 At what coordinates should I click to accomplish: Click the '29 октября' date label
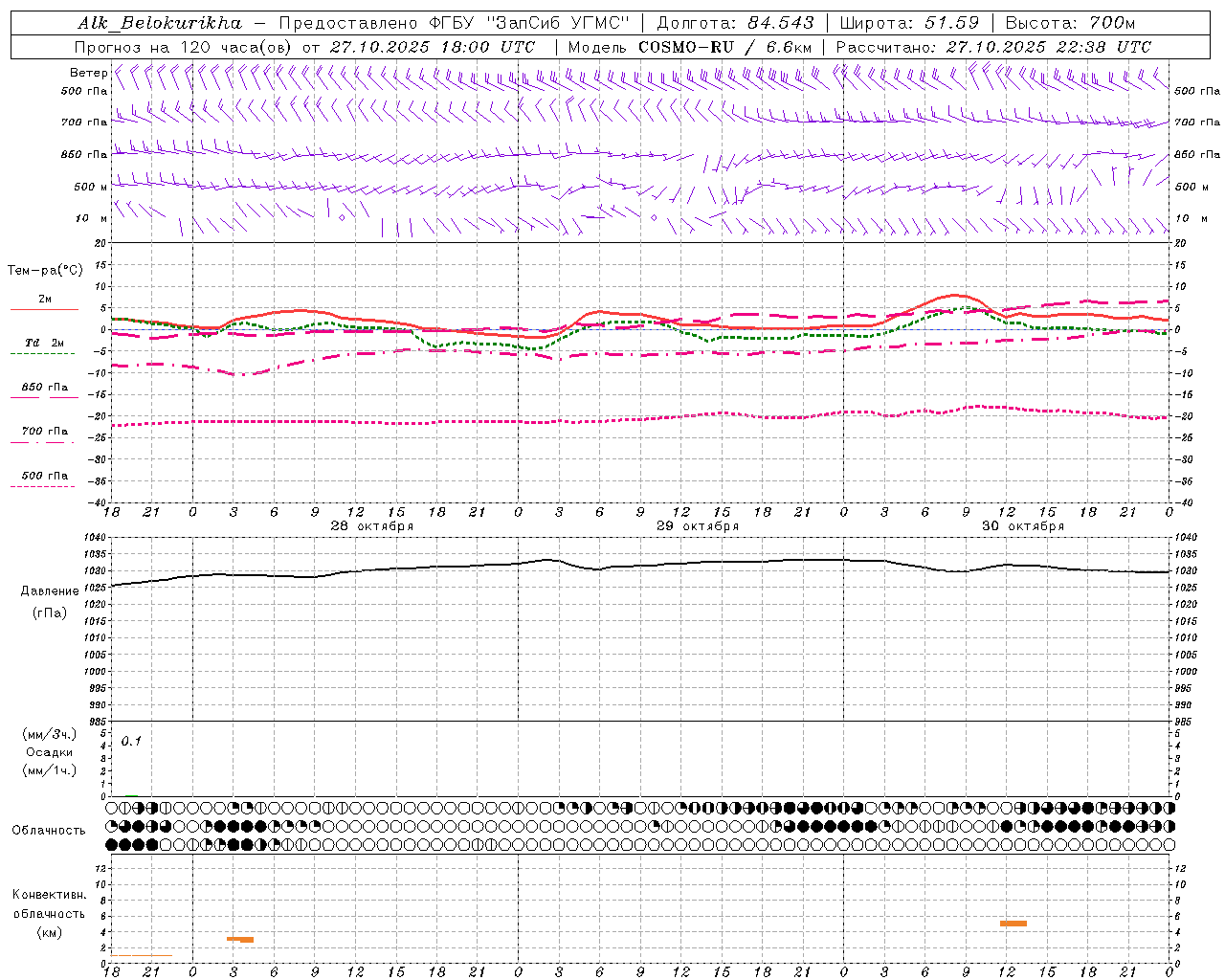[x=698, y=526]
